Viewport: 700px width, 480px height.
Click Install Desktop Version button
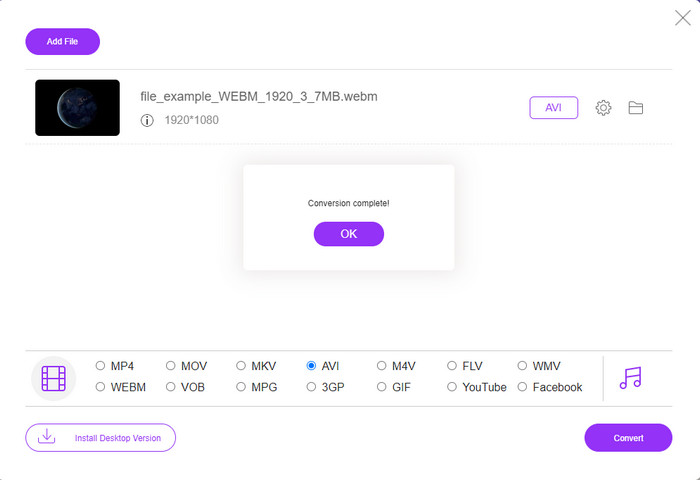click(100, 438)
